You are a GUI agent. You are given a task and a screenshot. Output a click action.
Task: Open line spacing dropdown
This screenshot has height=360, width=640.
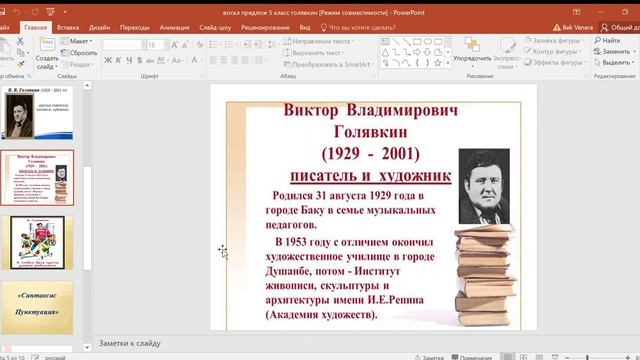click(x=272, y=44)
